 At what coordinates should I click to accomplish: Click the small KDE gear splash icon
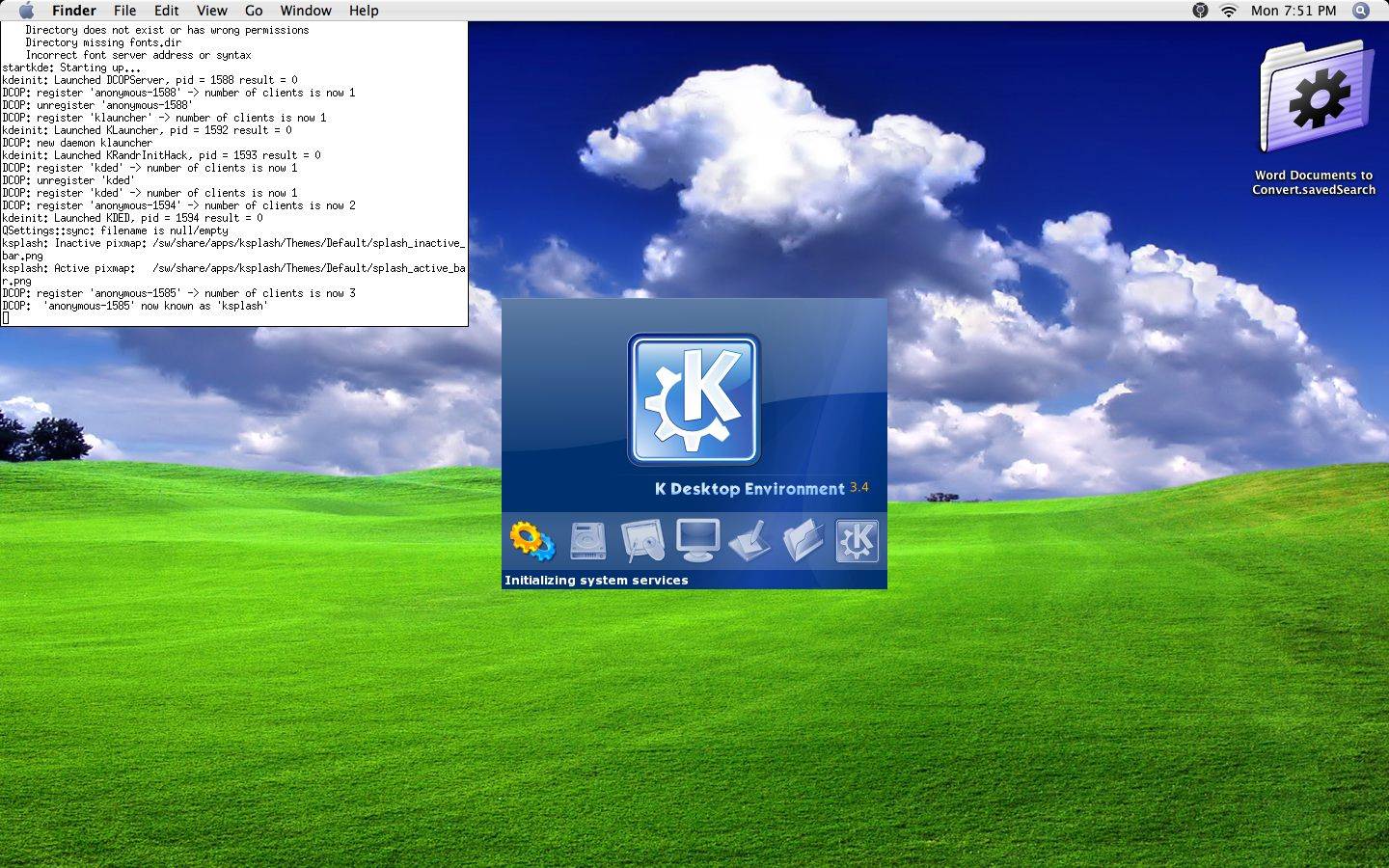857,541
